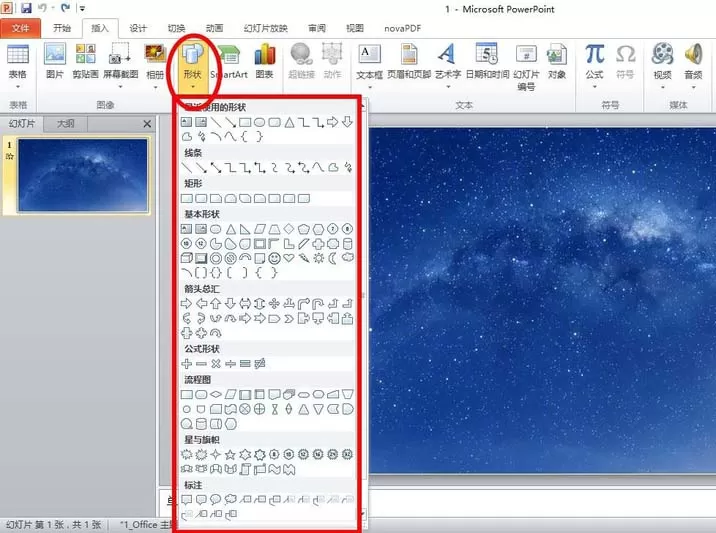The image size is (716, 533).
Task: Open the novaPDF ribbon tab
Action: 402,28
